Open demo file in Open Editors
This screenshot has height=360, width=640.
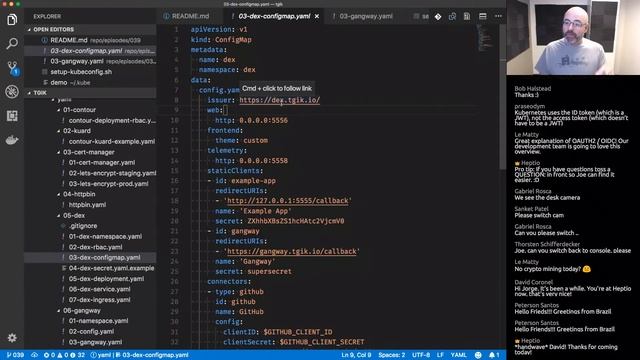click(90, 82)
